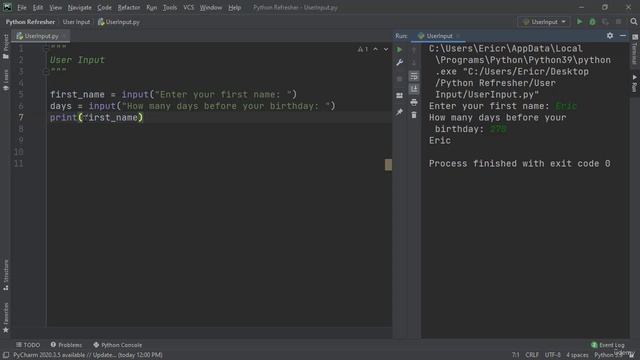Debug UserInput with the bug icon

592,22
